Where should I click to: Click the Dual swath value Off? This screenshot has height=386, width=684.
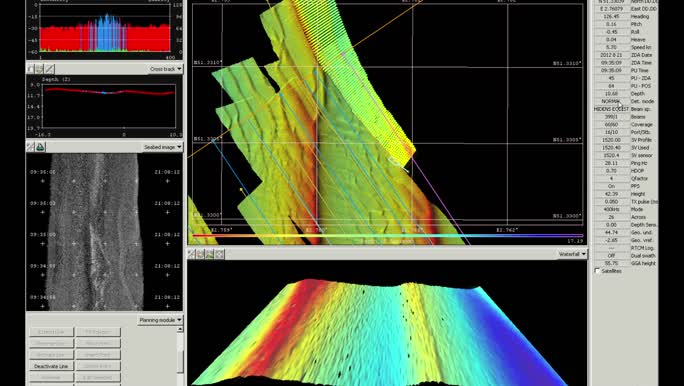[611, 256]
